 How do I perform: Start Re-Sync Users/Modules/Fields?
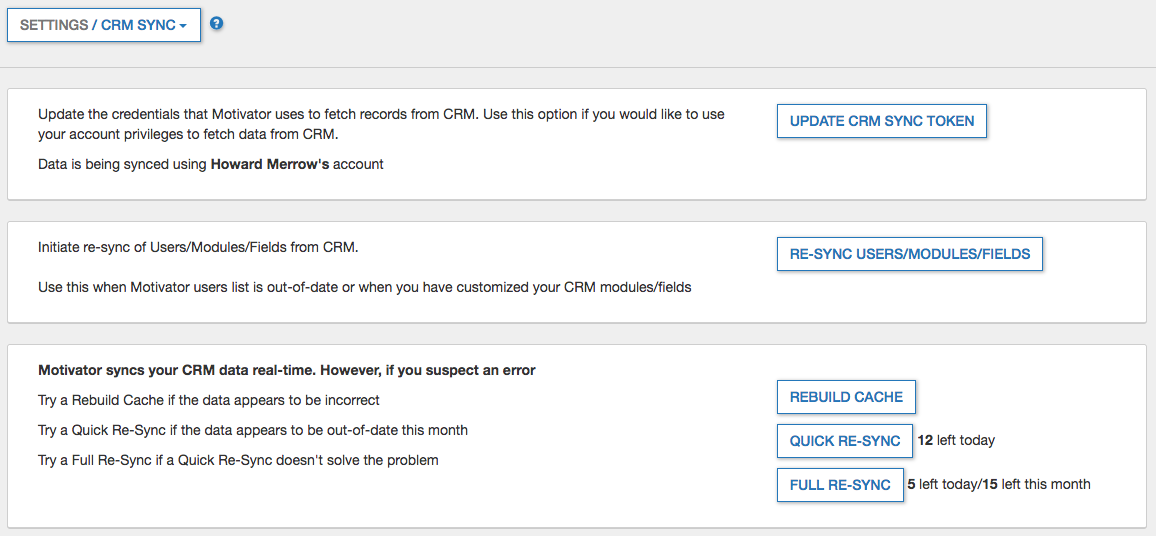click(x=909, y=254)
